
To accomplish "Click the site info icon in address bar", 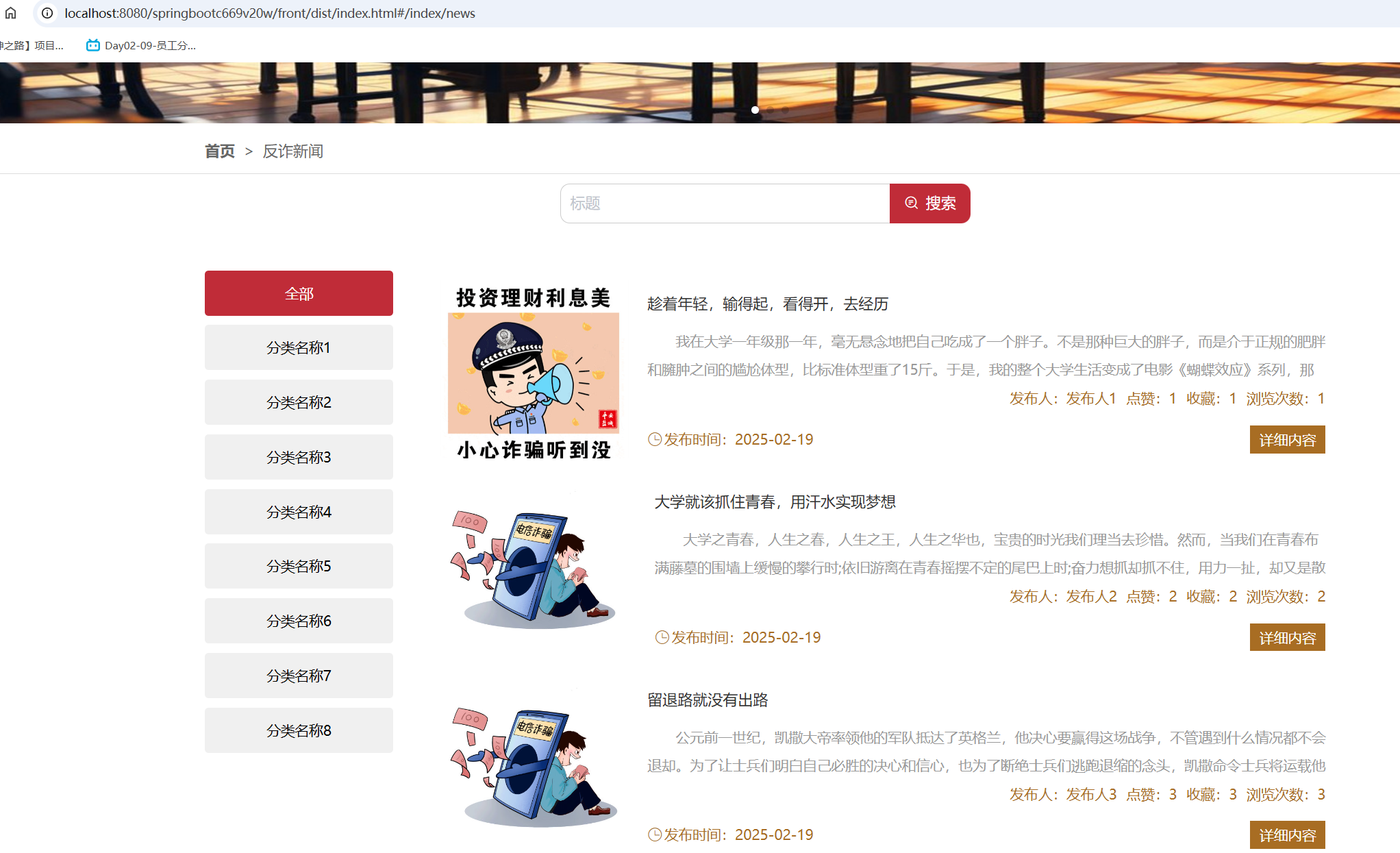I will pos(47,13).
